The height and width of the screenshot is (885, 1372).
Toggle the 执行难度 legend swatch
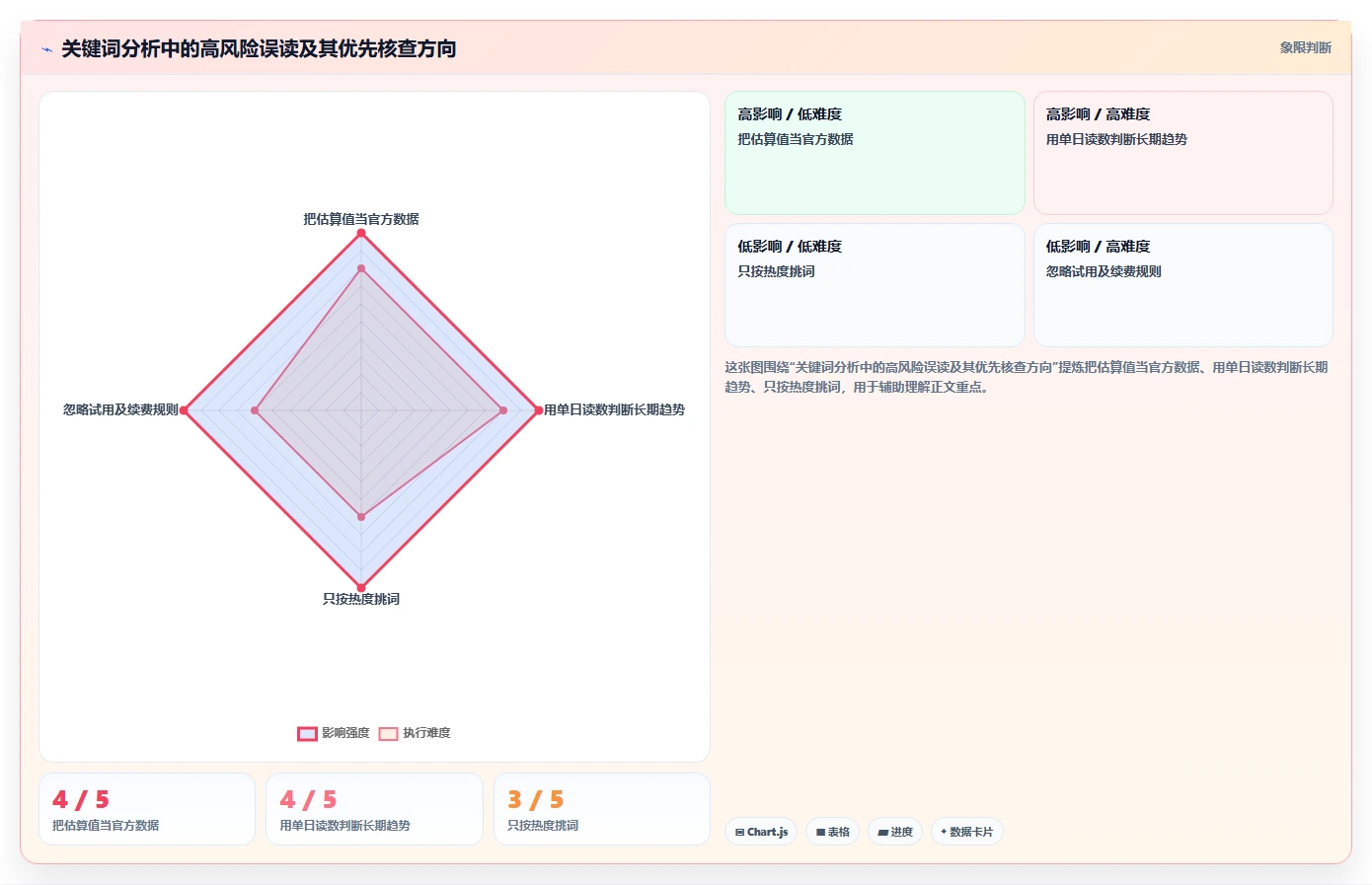pos(388,733)
